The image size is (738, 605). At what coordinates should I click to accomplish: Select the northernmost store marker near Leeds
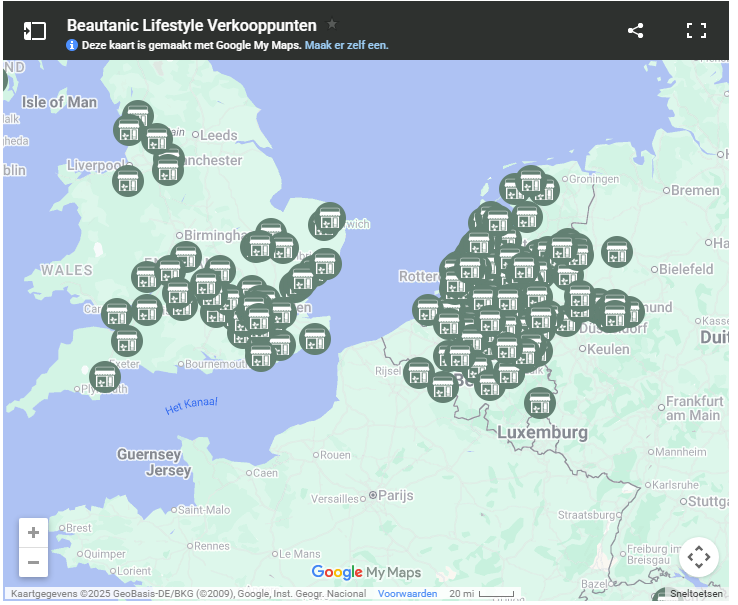point(138,115)
